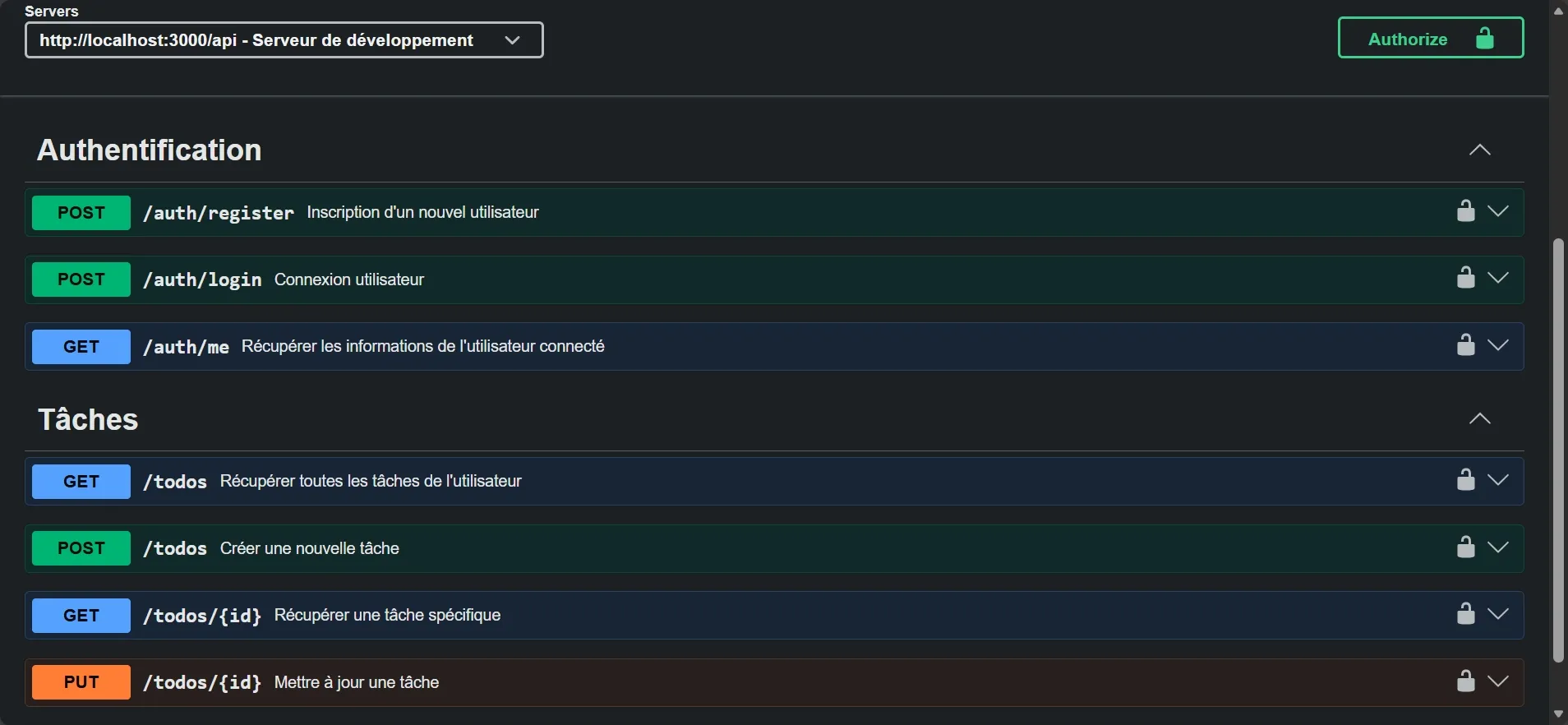Click the scrollbar down arrow

coord(1558,714)
